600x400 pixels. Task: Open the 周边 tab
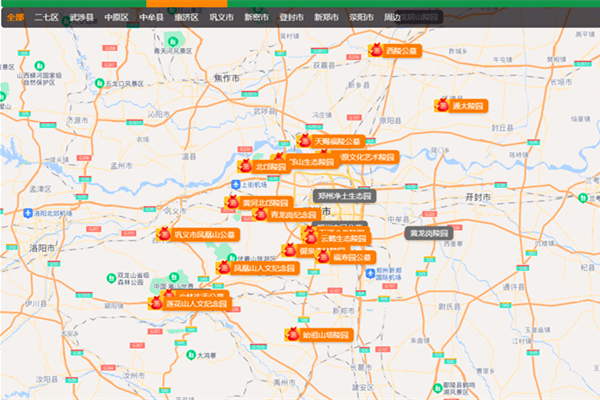tap(392, 17)
